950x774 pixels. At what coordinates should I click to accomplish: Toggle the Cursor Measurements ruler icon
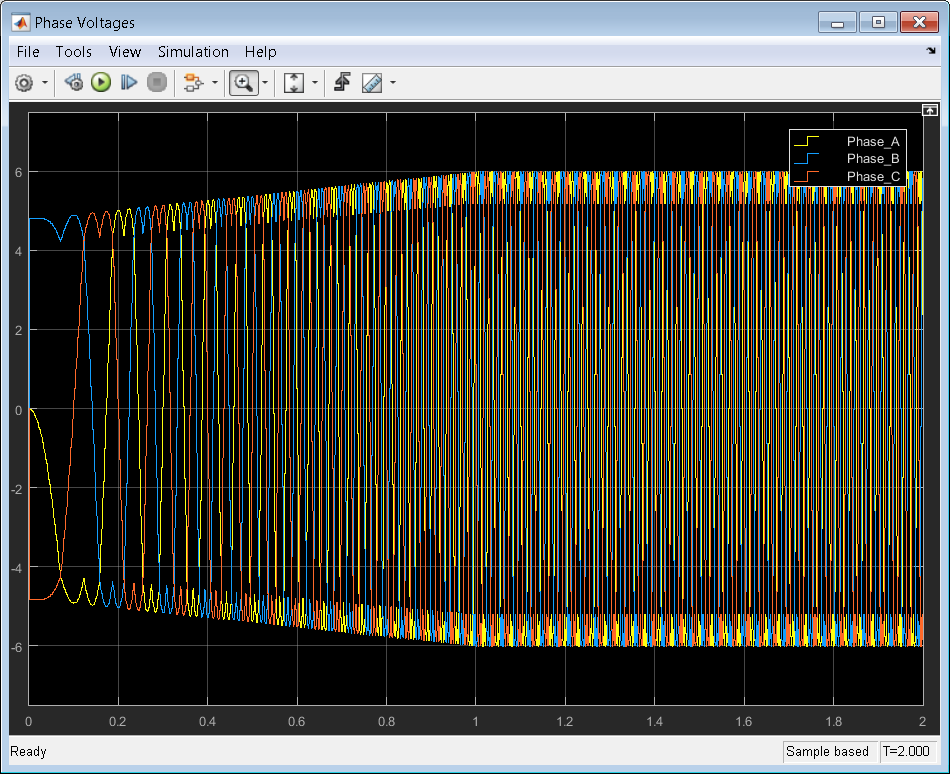click(x=372, y=83)
